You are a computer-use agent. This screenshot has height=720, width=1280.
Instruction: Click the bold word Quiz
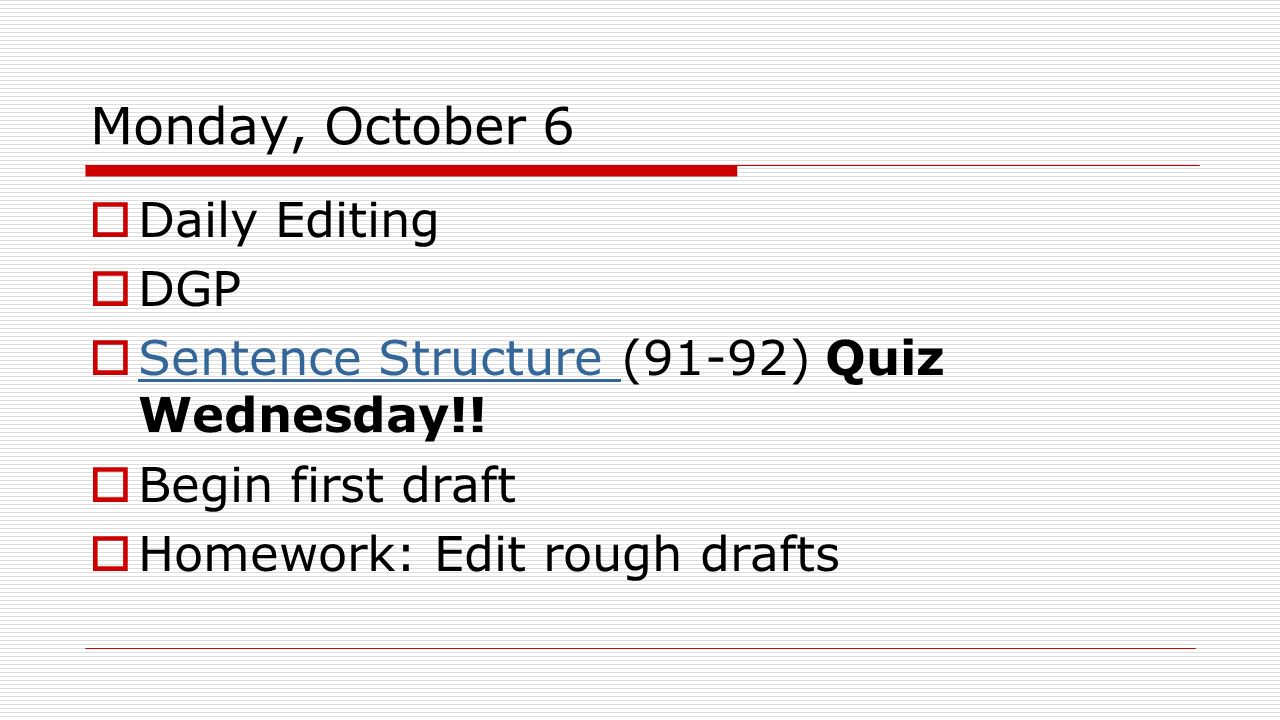click(x=885, y=360)
